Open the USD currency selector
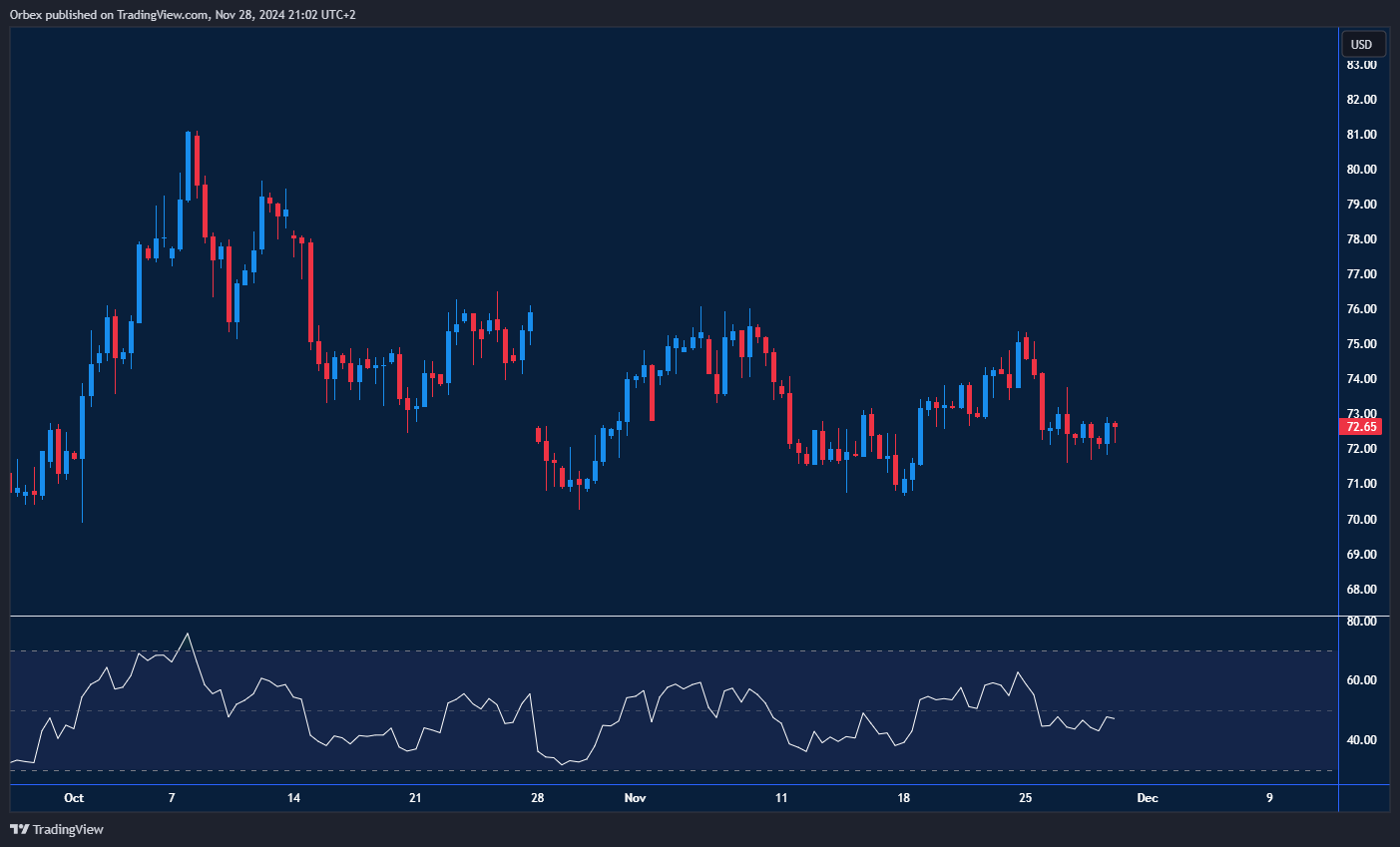The height and width of the screenshot is (847, 1400). [1361, 44]
